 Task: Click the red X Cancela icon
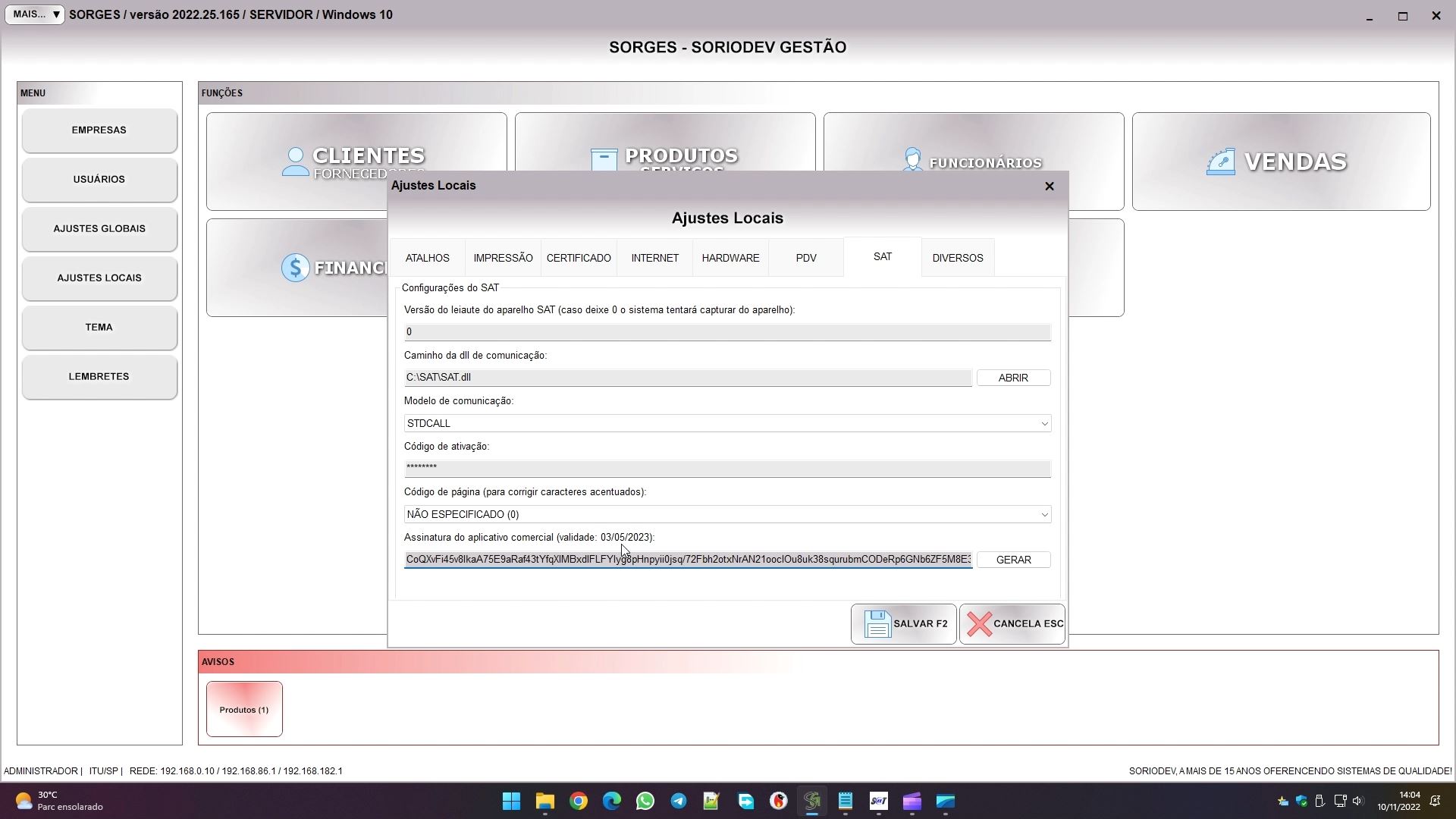[x=979, y=624]
